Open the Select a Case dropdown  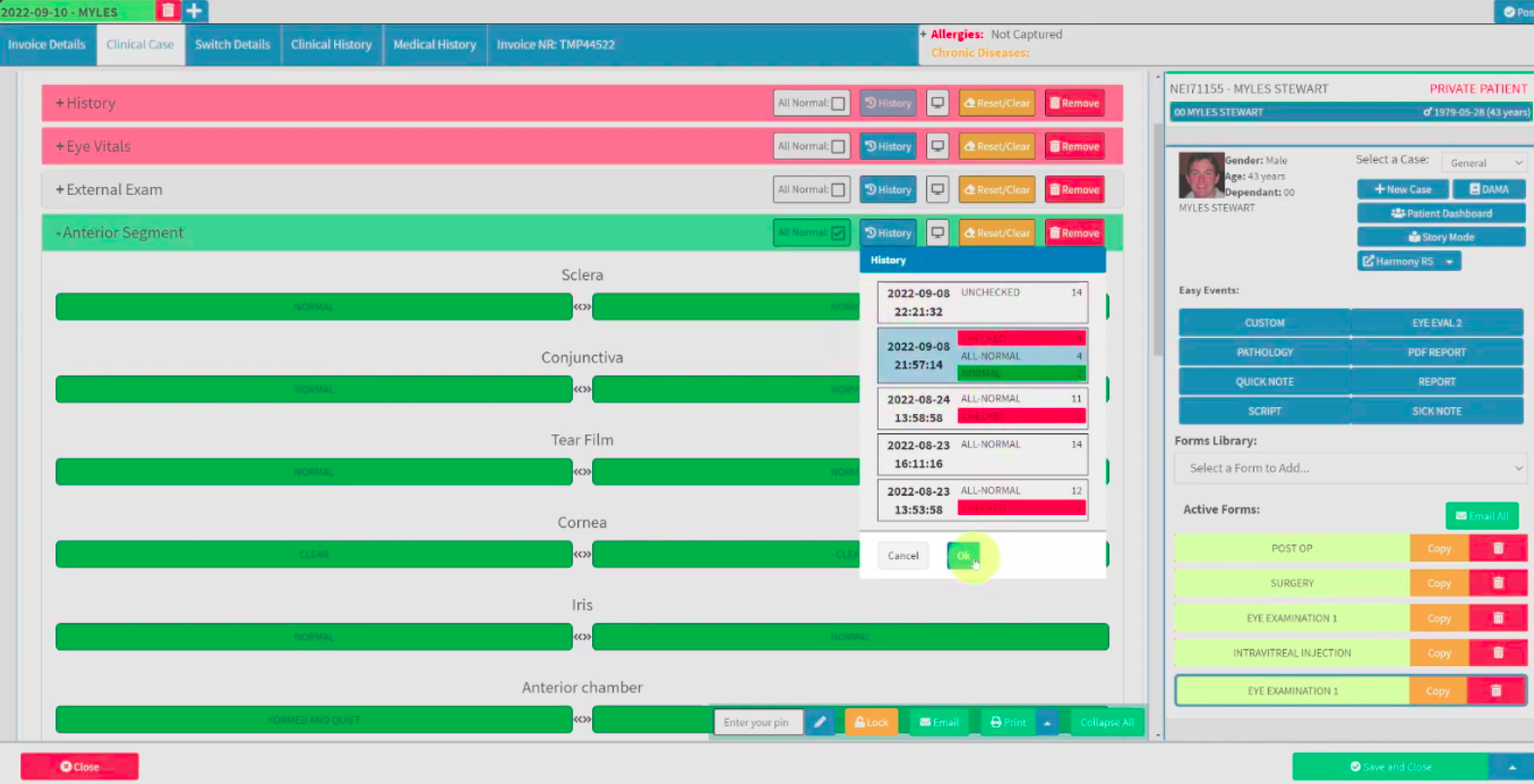(x=1484, y=163)
